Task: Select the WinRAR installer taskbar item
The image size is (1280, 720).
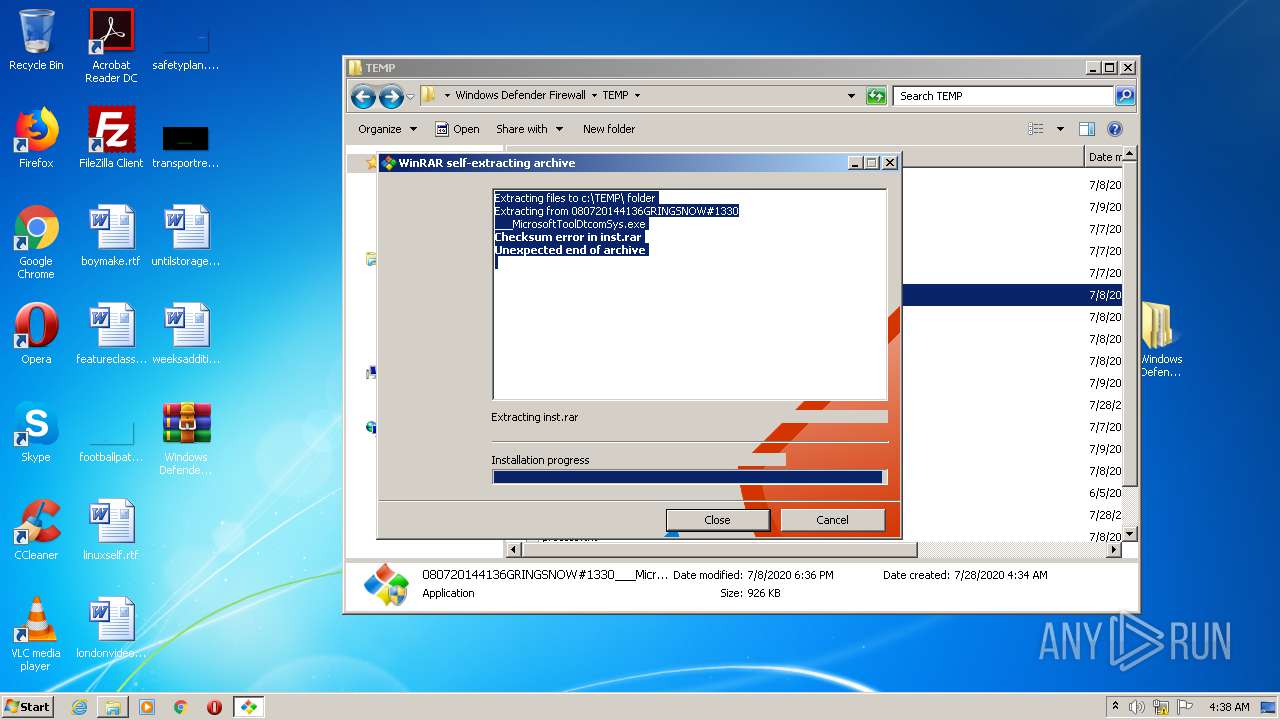Action: pyautogui.click(x=248, y=707)
